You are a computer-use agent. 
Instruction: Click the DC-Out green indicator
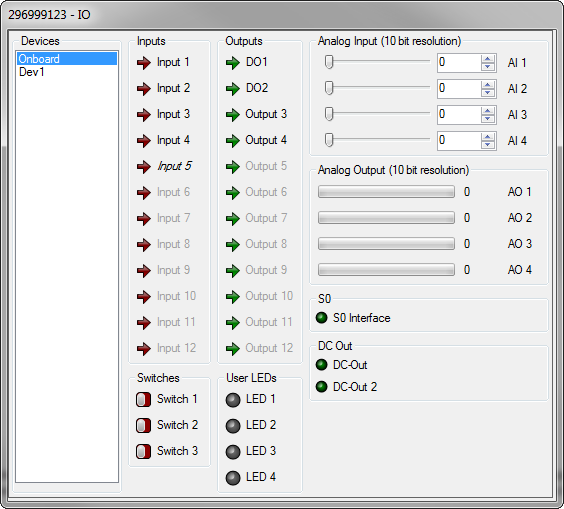pyautogui.click(x=322, y=365)
